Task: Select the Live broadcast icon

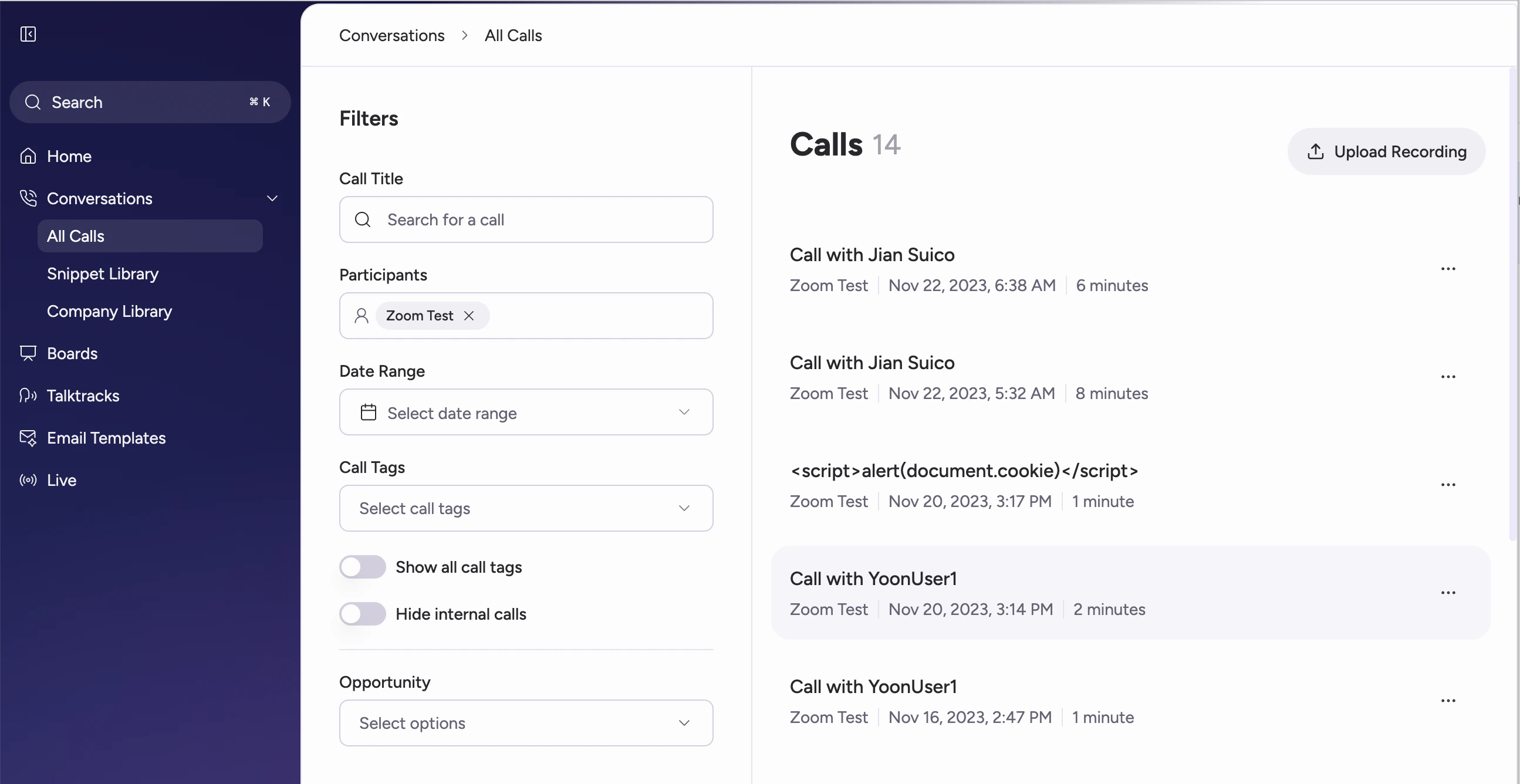Action: tap(27, 479)
